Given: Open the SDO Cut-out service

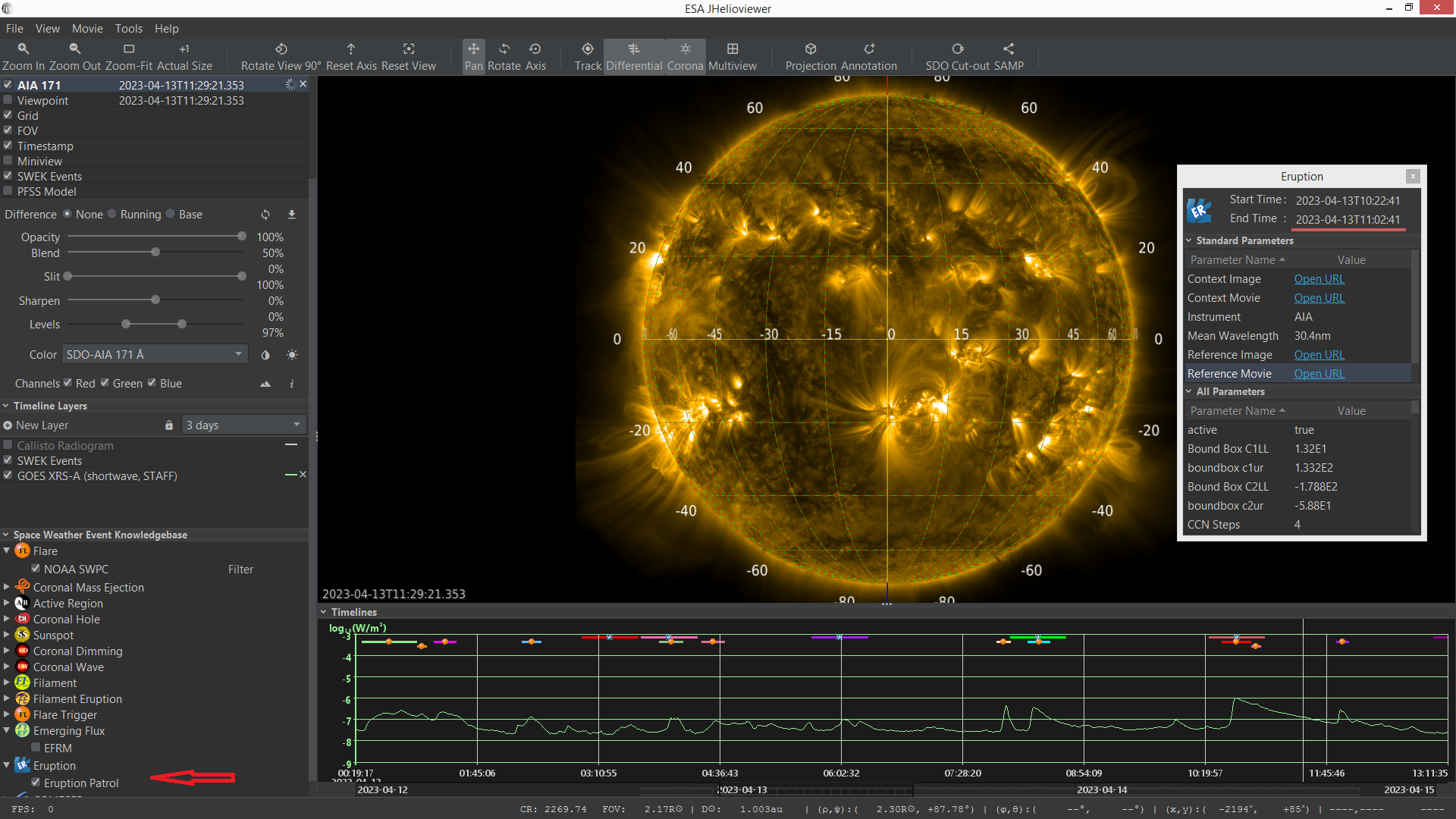Looking at the screenshot, I should coord(958,56).
